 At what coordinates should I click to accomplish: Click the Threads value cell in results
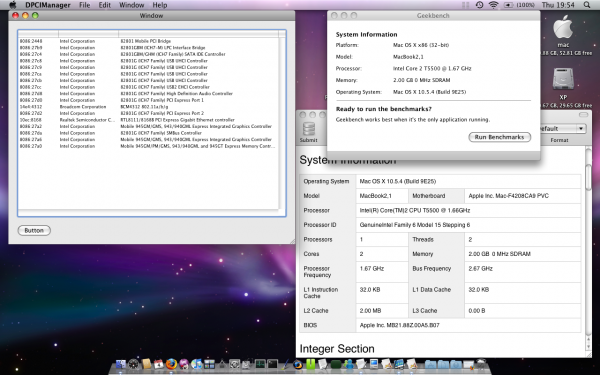coord(523,239)
